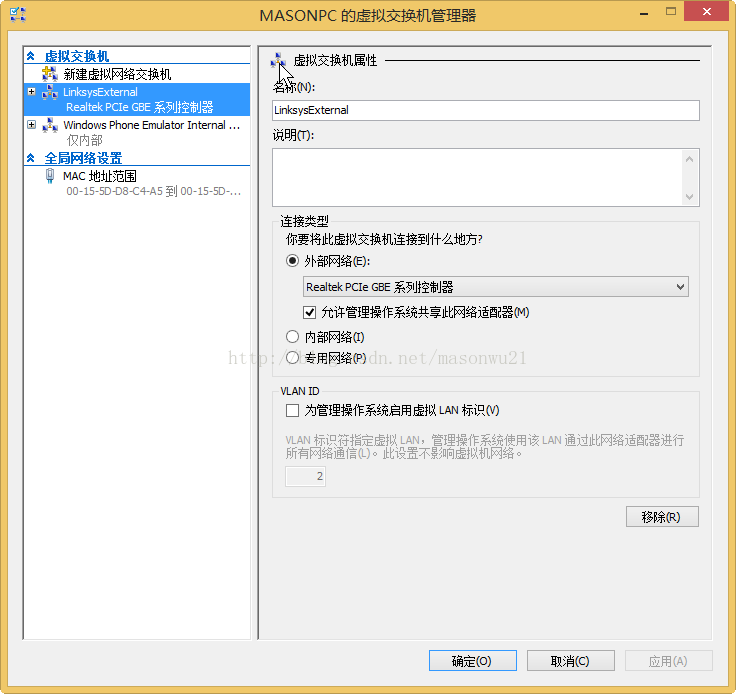Click the 名称 field containing LinksysExternal

[486, 110]
